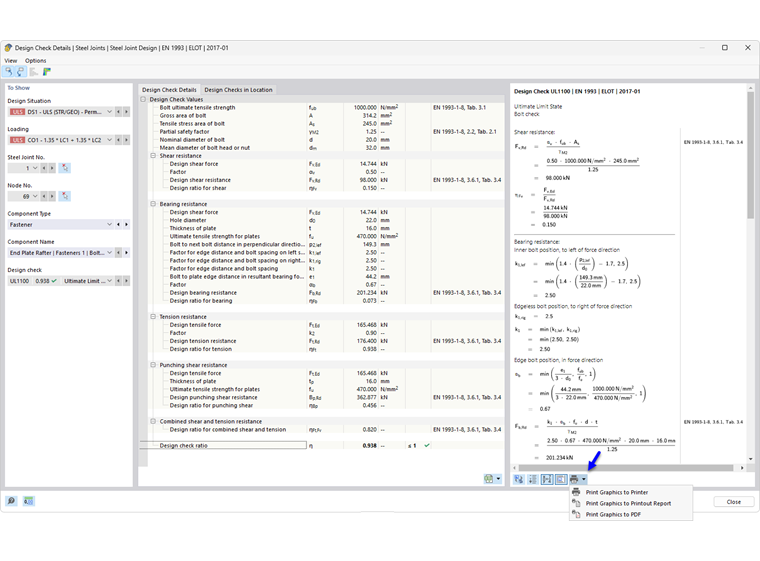Open the Options menu

tap(36, 61)
